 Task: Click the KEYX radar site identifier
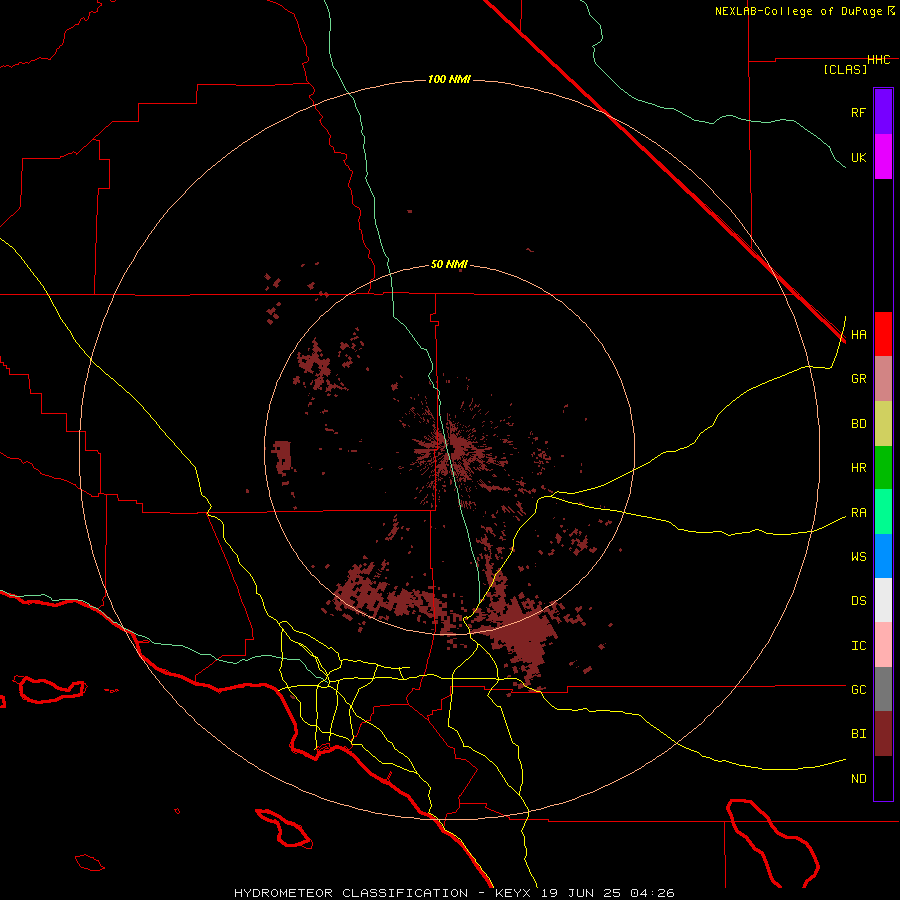coord(513,893)
